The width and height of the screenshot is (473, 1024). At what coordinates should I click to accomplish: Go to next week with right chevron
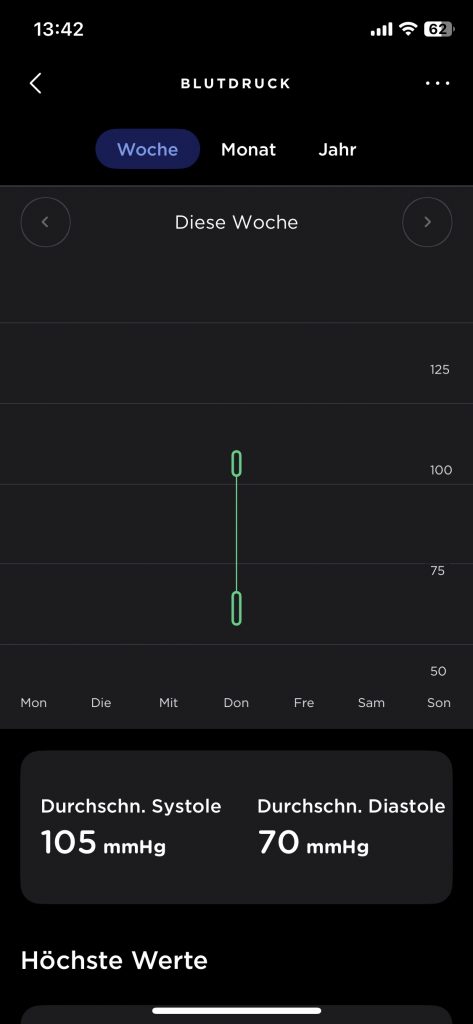point(427,222)
